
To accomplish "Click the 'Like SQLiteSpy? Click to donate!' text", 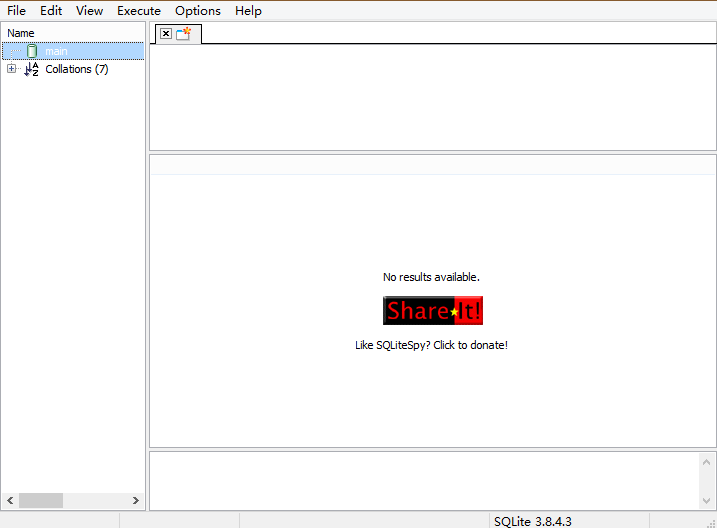I will tap(431, 345).
